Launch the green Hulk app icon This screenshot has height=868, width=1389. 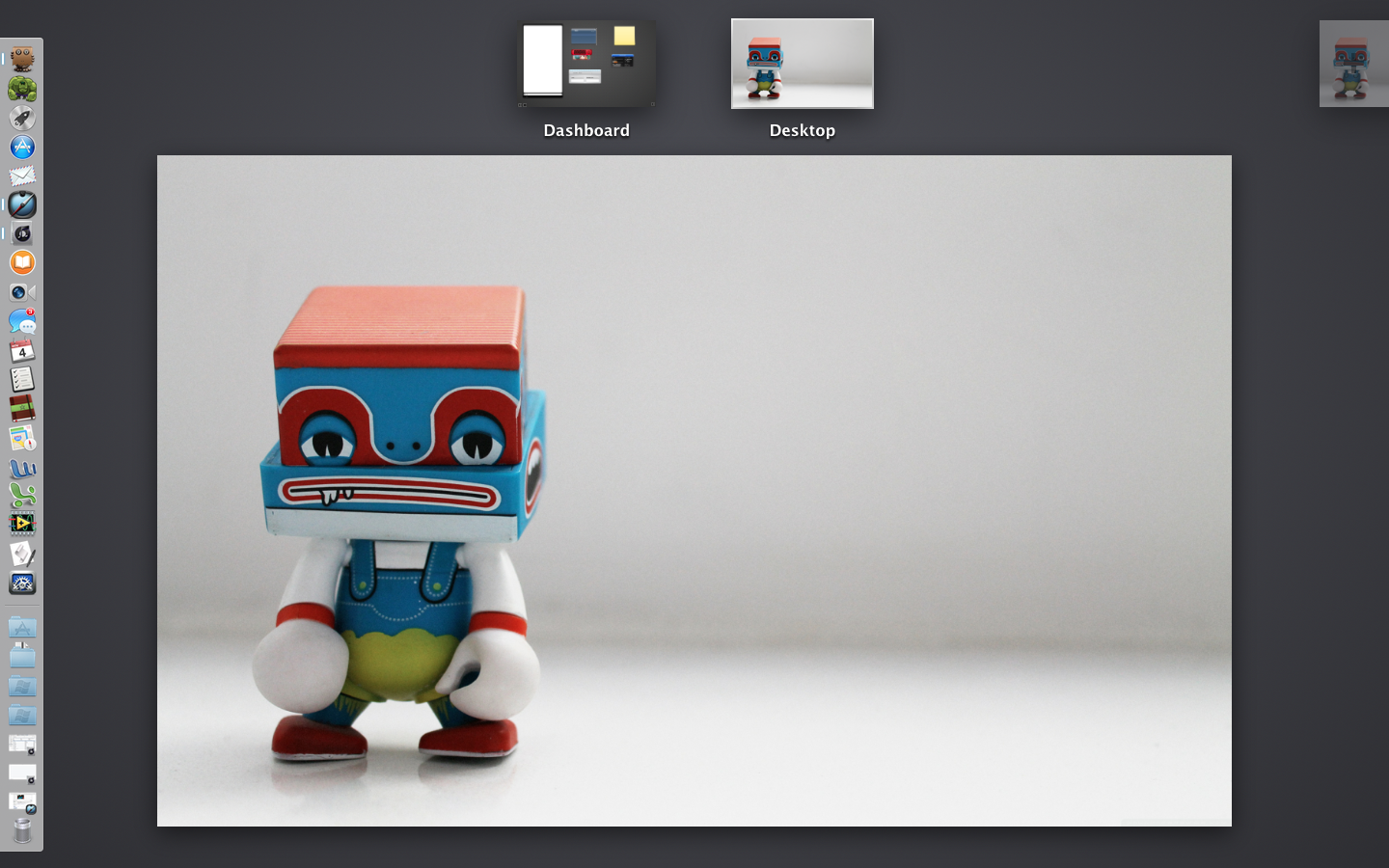(x=22, y=89)
